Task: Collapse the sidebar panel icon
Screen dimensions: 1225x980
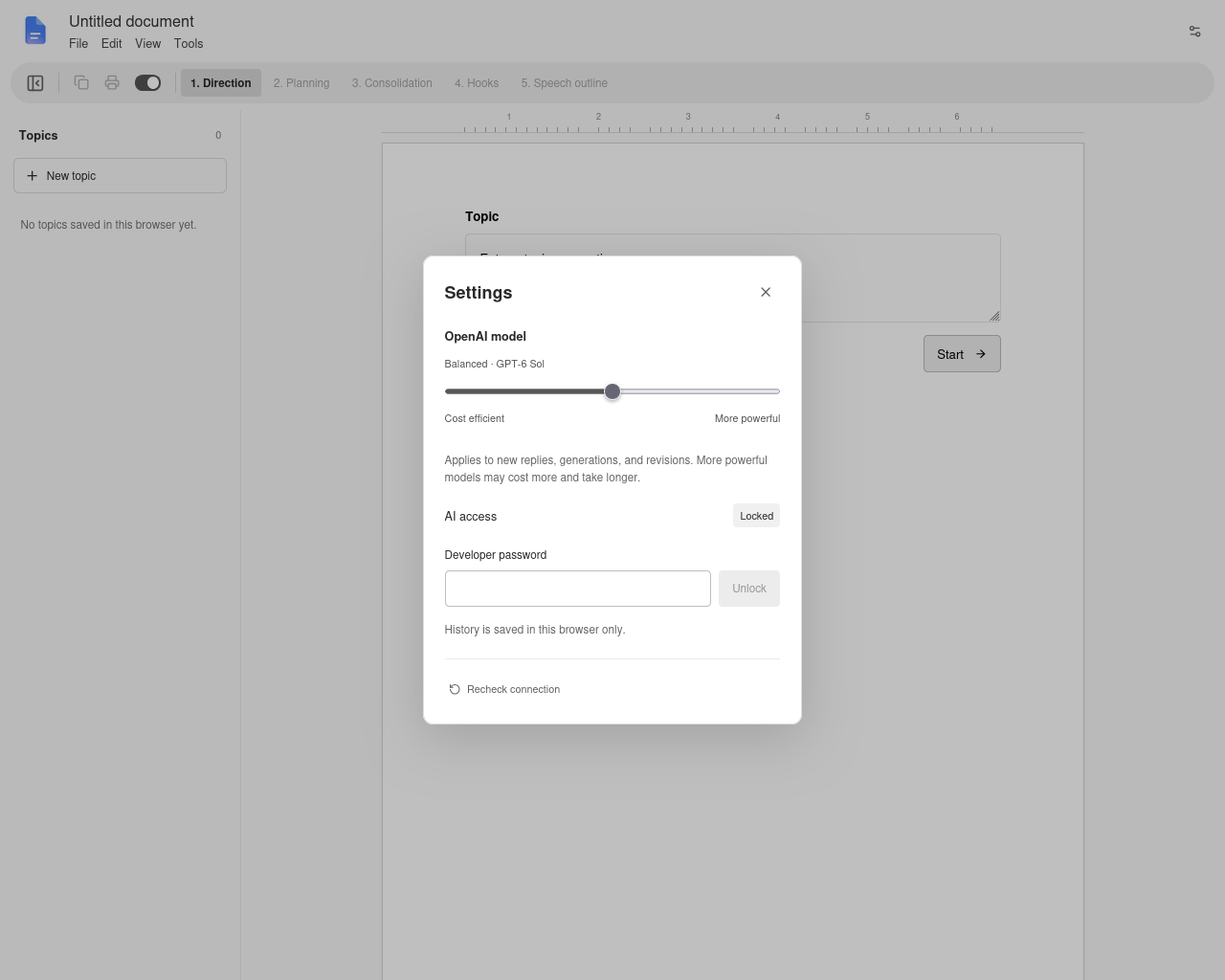Action: pos(35,83)
